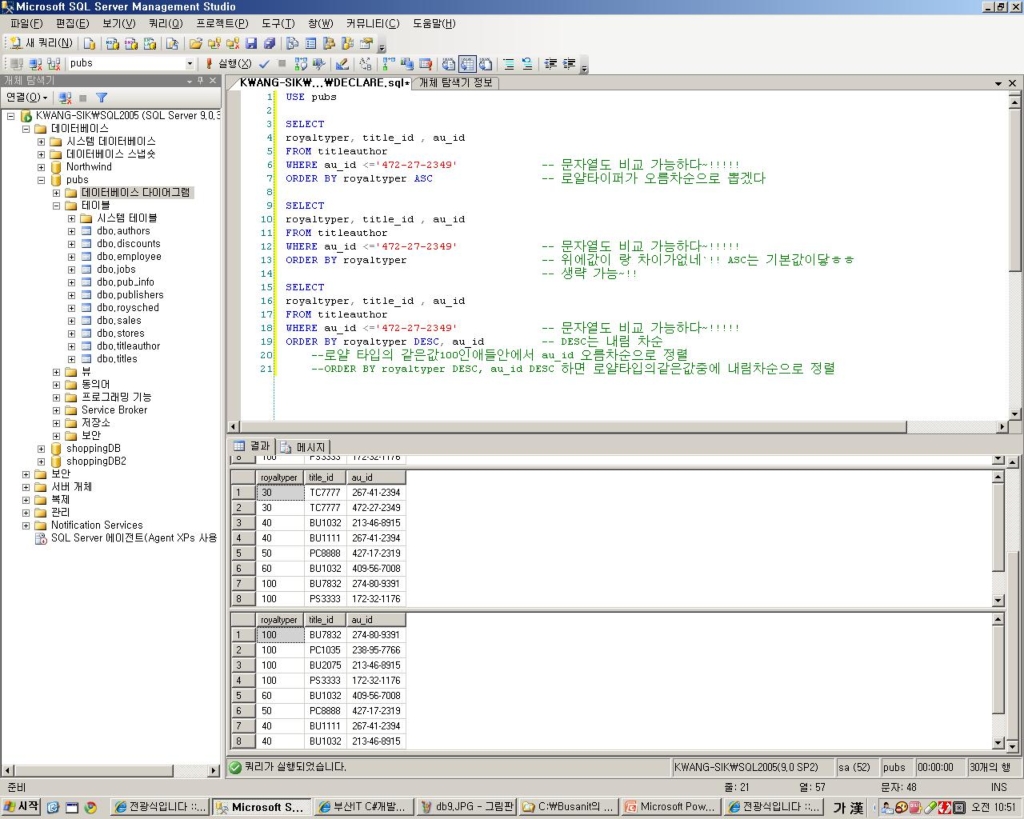Viewport: 1024px width, 819px height.
Task: Toggle Include Client Statistics
Action: (407, 63)
